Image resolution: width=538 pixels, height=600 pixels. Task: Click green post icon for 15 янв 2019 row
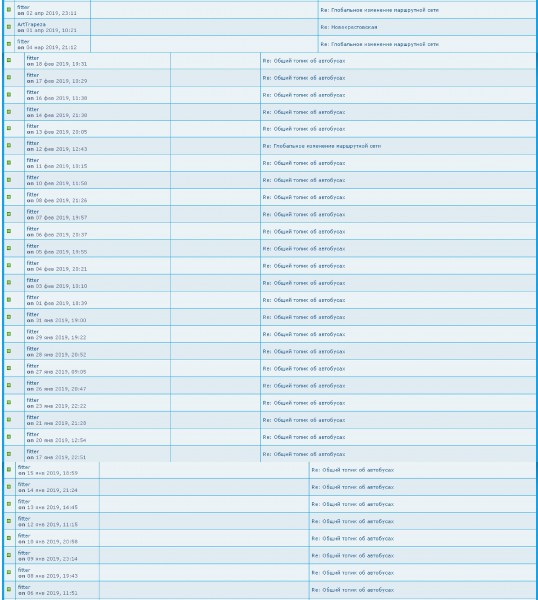point(9,470)
